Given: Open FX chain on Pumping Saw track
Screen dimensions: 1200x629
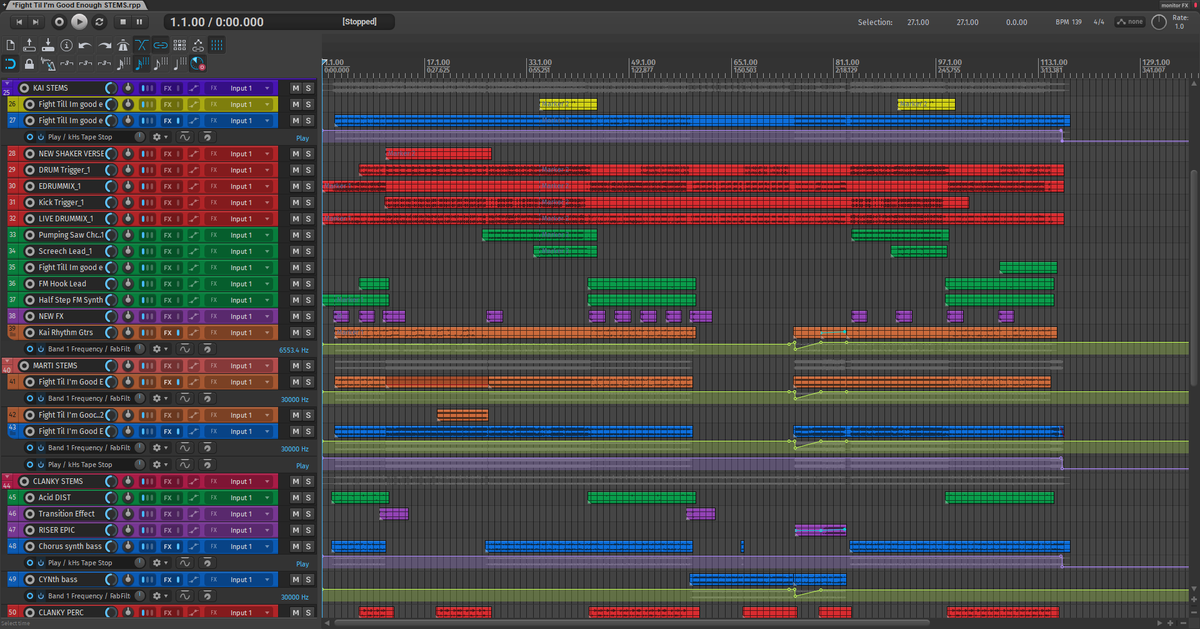Looking at the screenshot, I should (x=168, y=235).
